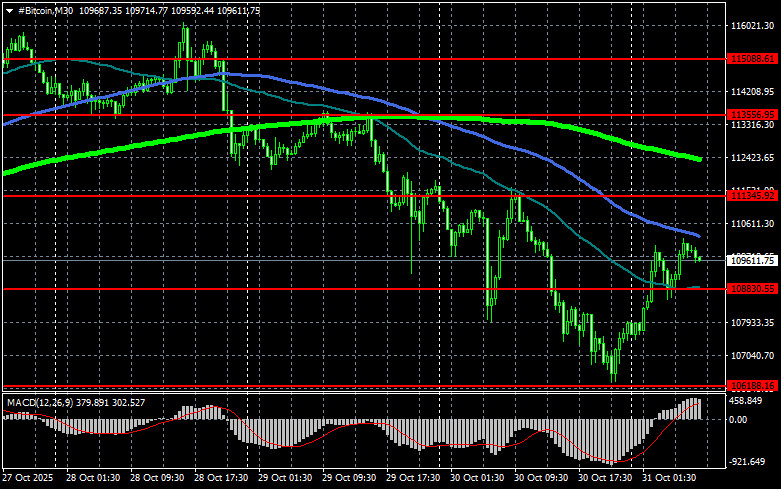Click the 29 Oct 01:30 time label
The height and width of the screenshot is (489, 781).
285,478
